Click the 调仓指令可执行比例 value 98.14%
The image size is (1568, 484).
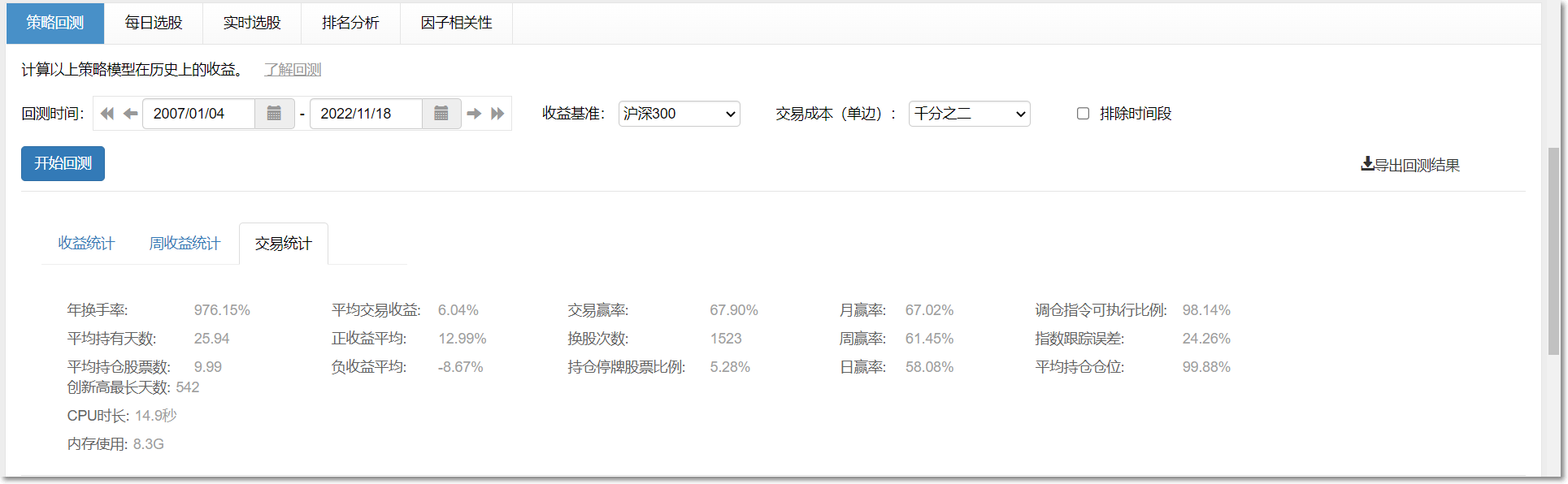click(1206, 310)
